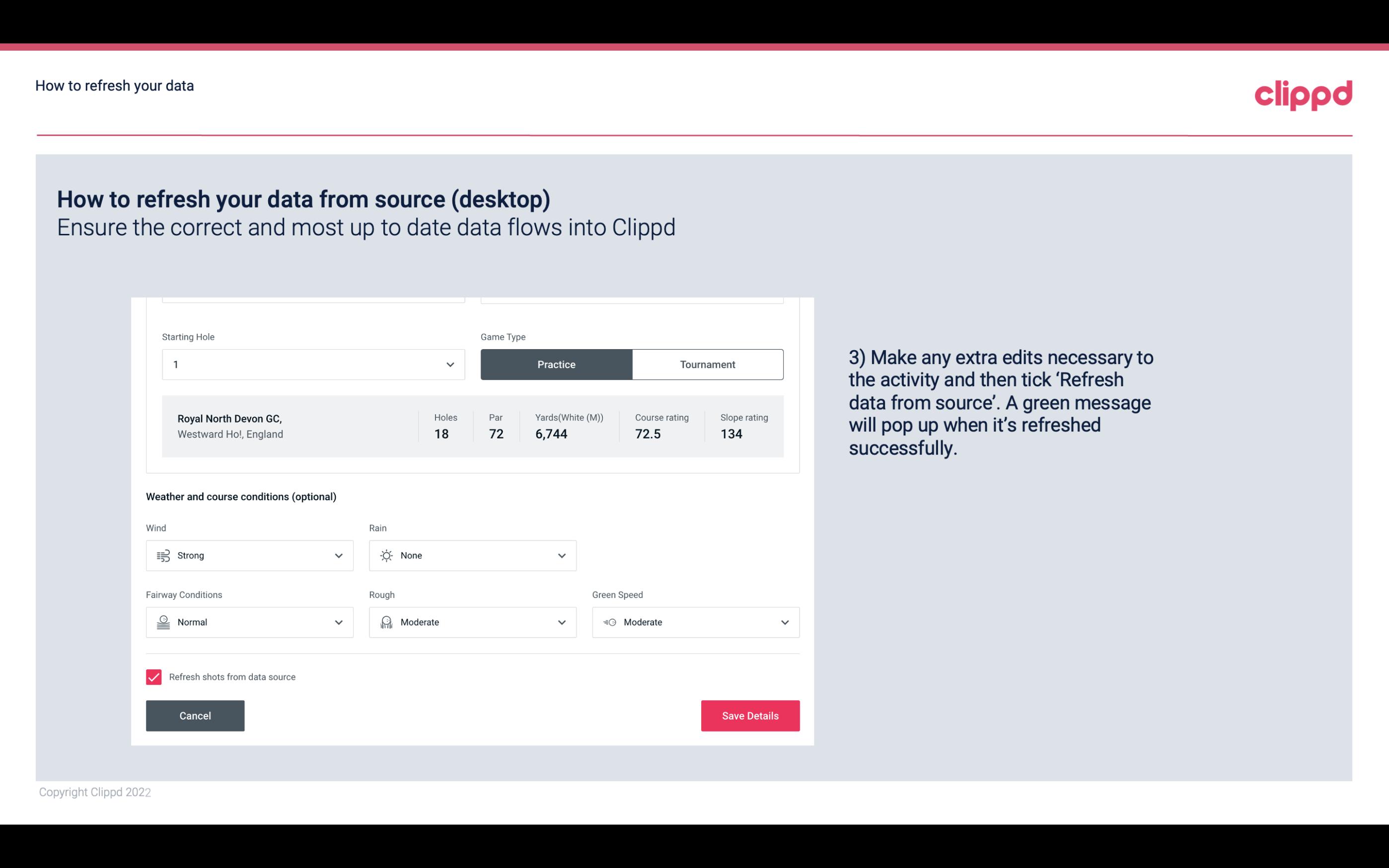
Task: Click the wind condition icon
Action: tap(163, 555)
